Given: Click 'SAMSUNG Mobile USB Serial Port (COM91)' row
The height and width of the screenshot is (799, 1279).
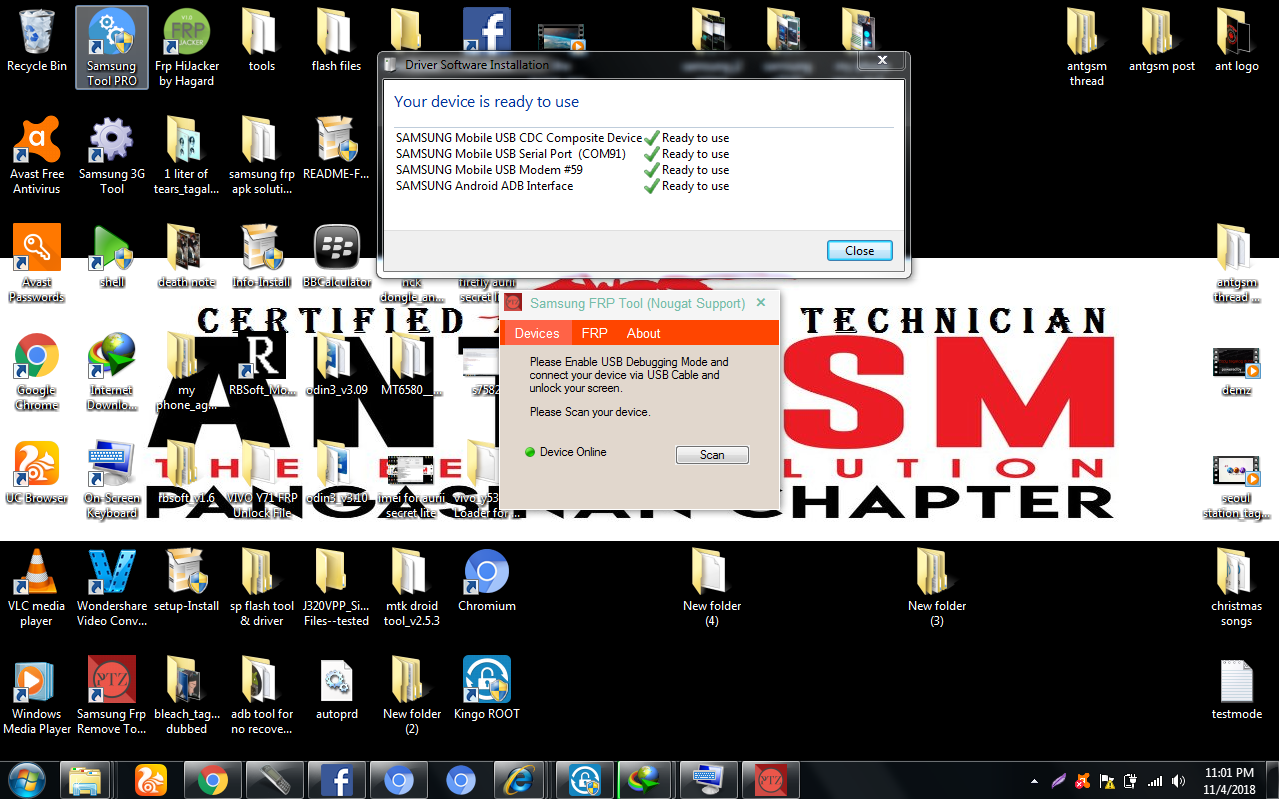Looking at the screenshot, I should (562, 154).
